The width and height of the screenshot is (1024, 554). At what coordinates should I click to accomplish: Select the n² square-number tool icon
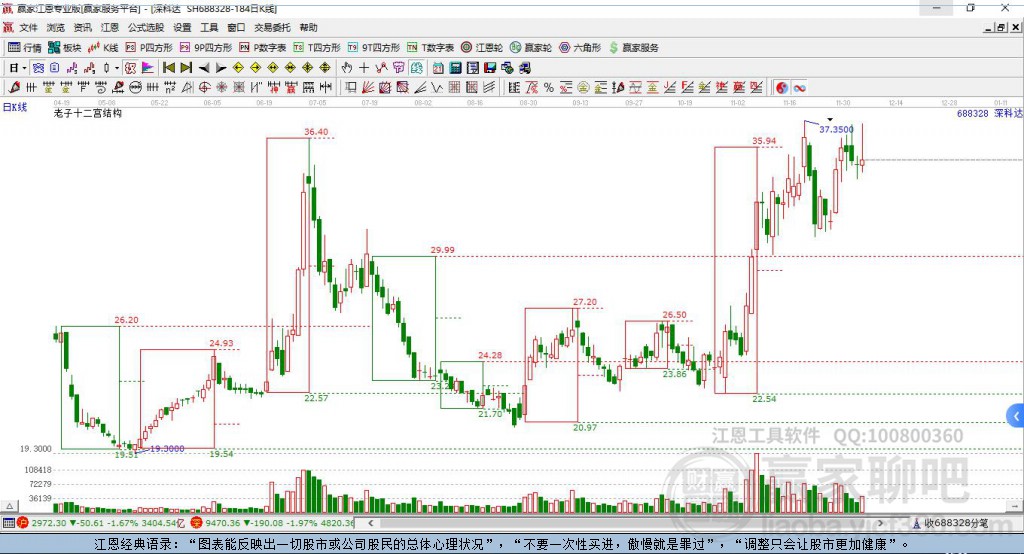(x=170, y=88)
